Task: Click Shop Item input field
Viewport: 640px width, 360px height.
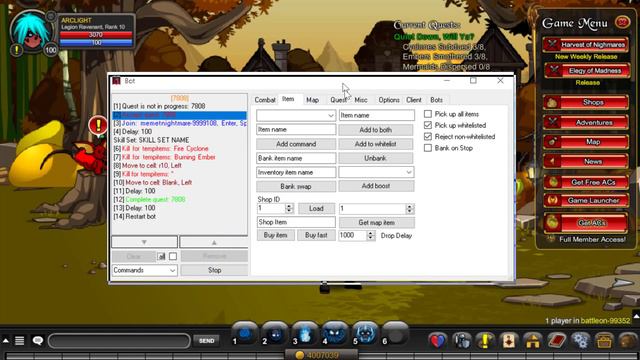Action: (296, 222)
